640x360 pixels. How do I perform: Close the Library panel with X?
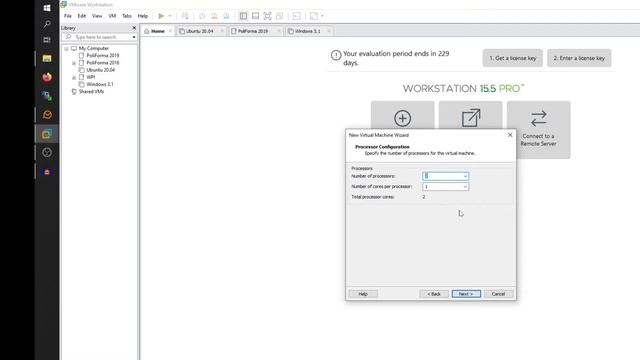134,28
